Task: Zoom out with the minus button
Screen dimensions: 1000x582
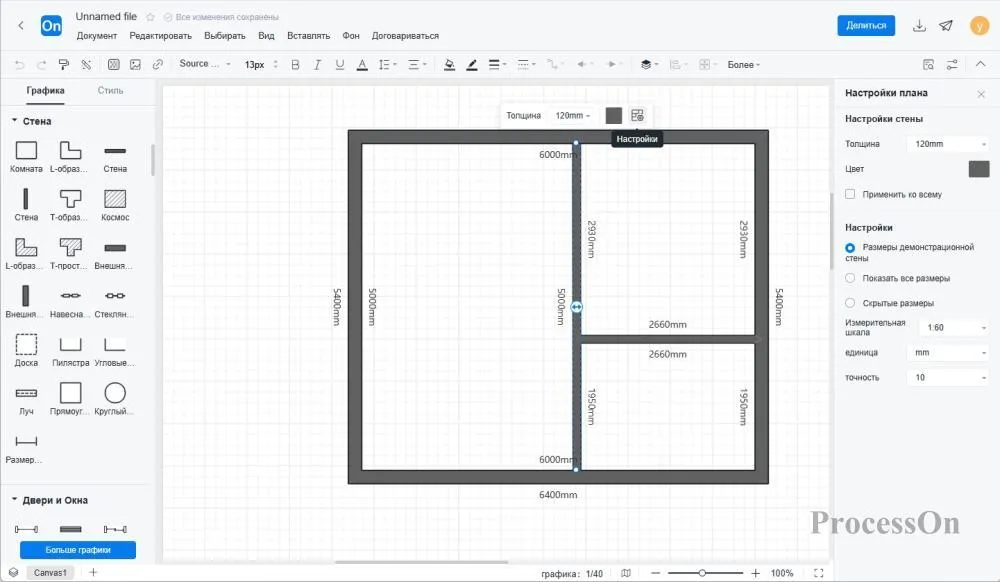Action: (x=655, y=573)
